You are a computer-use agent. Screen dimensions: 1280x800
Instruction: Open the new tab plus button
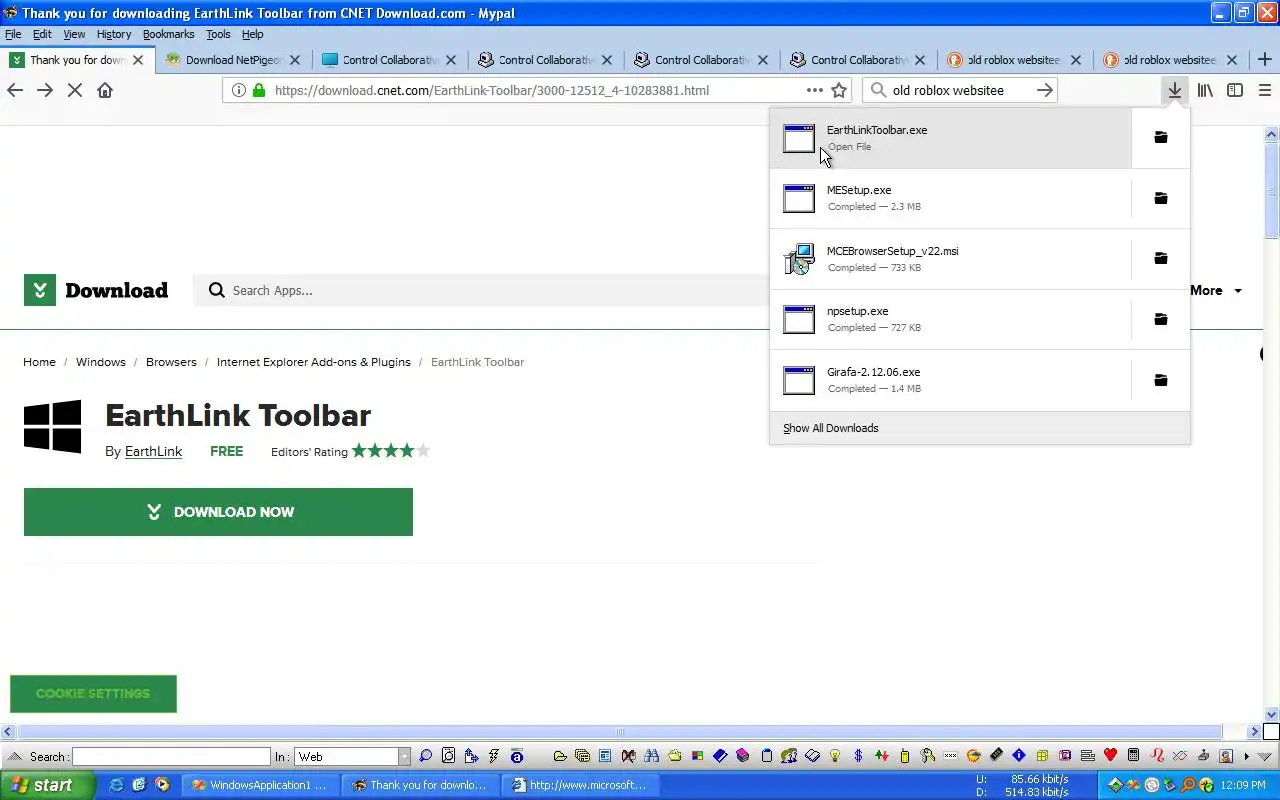(1264, 60)
